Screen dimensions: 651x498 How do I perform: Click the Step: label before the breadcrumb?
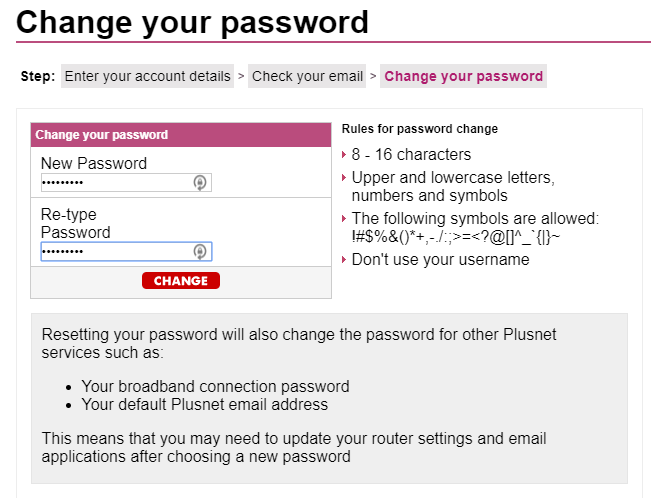coord(38,77)
